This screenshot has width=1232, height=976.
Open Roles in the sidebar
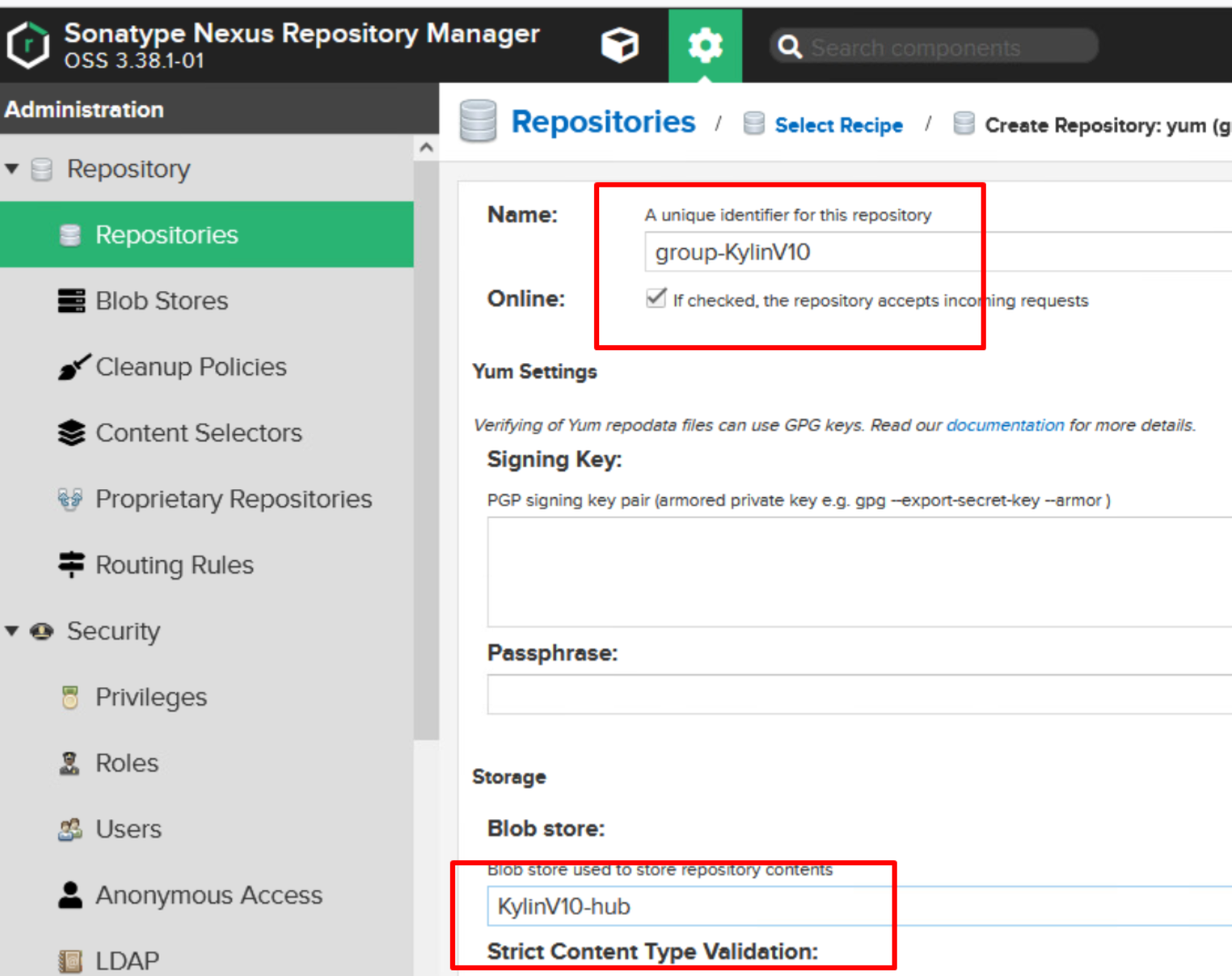click(x=127, y=763)
